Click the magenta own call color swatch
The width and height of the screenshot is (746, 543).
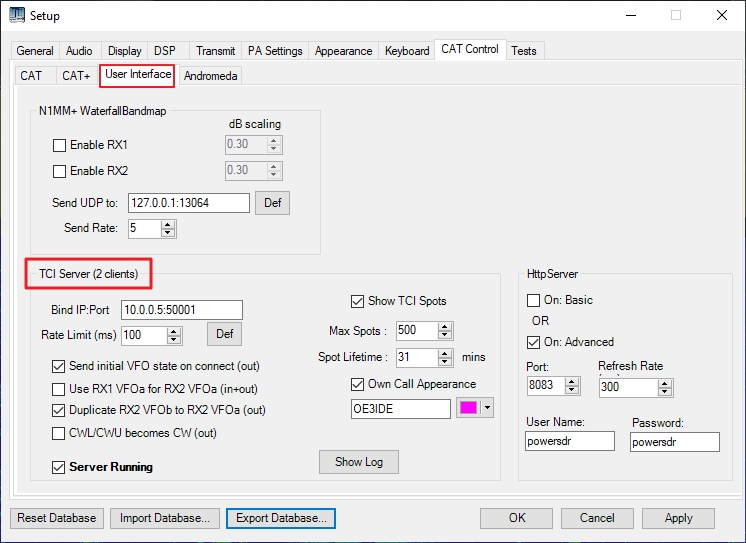click(468, 408)
